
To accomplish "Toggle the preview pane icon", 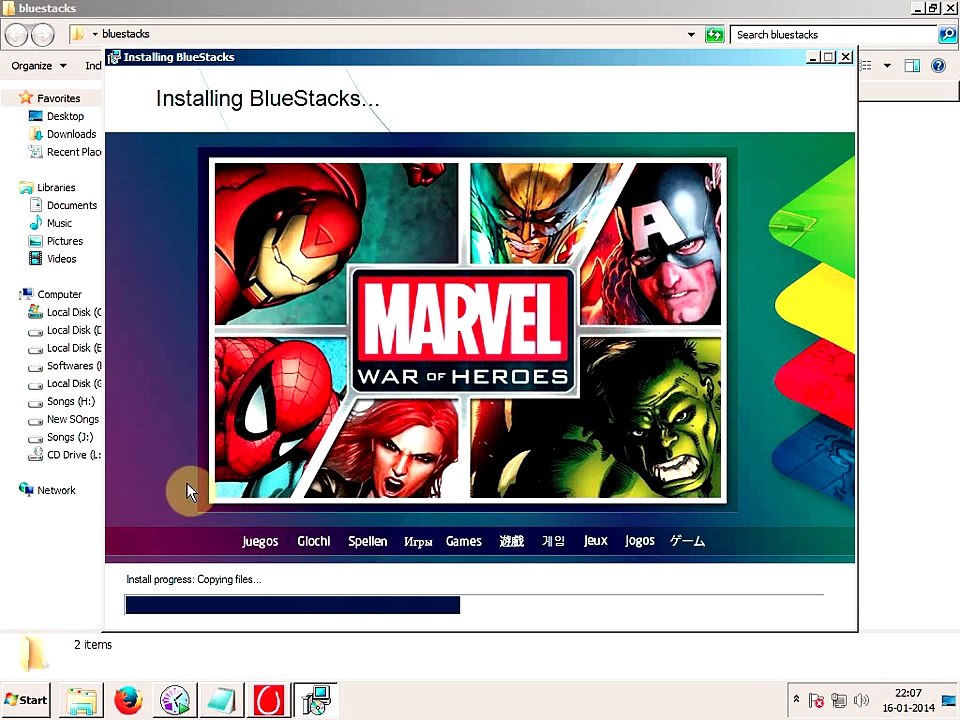I will [912, 66].
